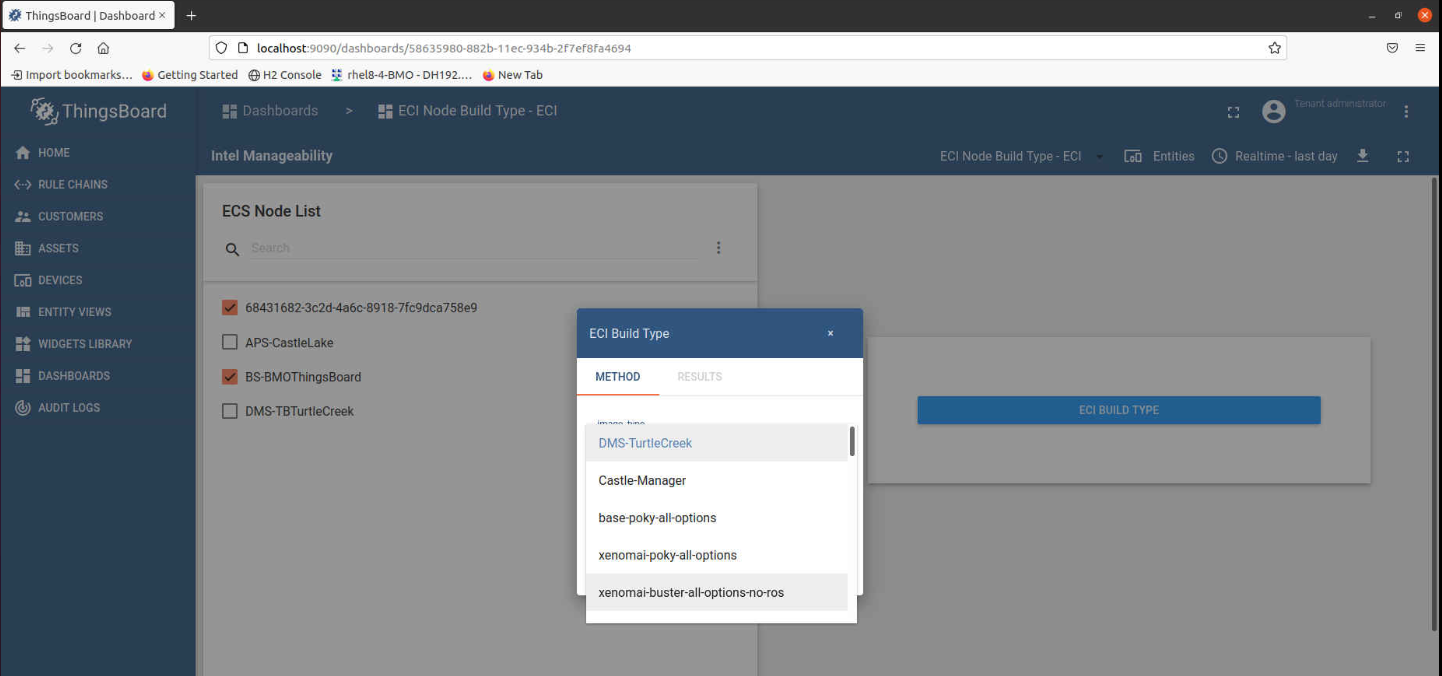This screenshot has height=676, width=1442.
Task: Open the New Tab bookmark
Action: (x=513, y=75)
